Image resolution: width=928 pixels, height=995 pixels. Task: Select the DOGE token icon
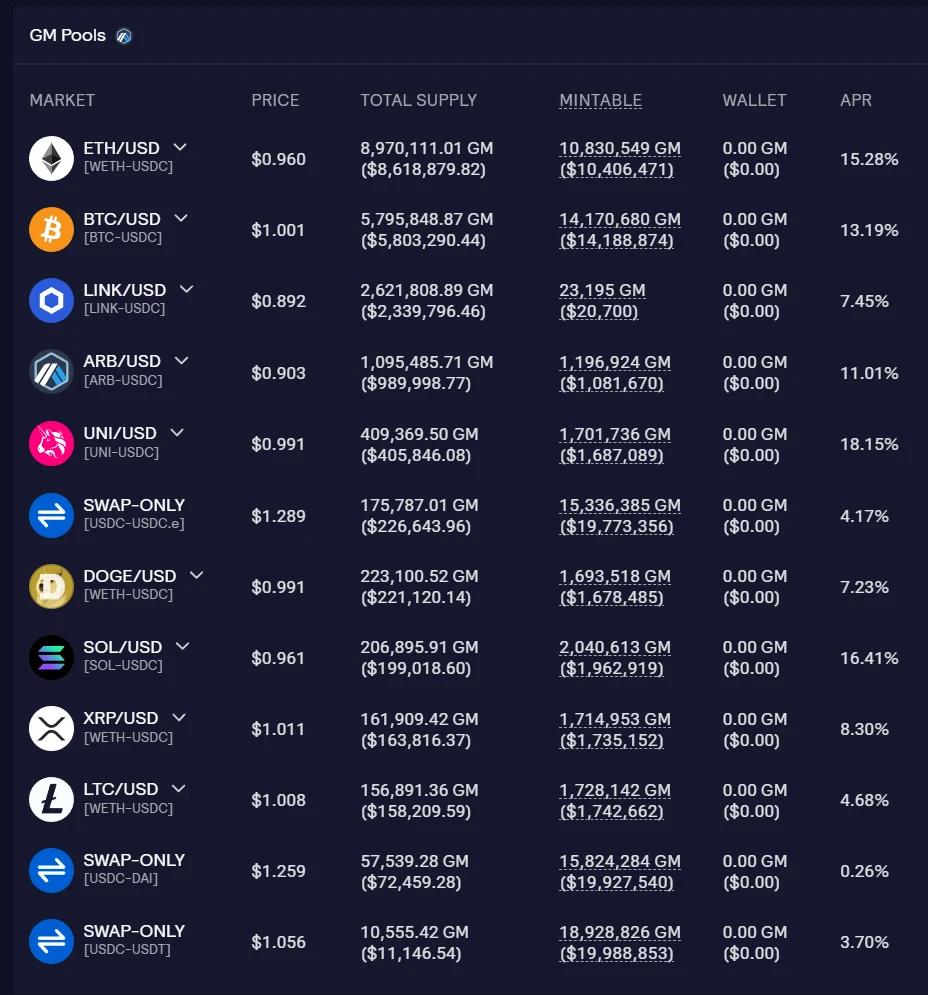(51, 586)
